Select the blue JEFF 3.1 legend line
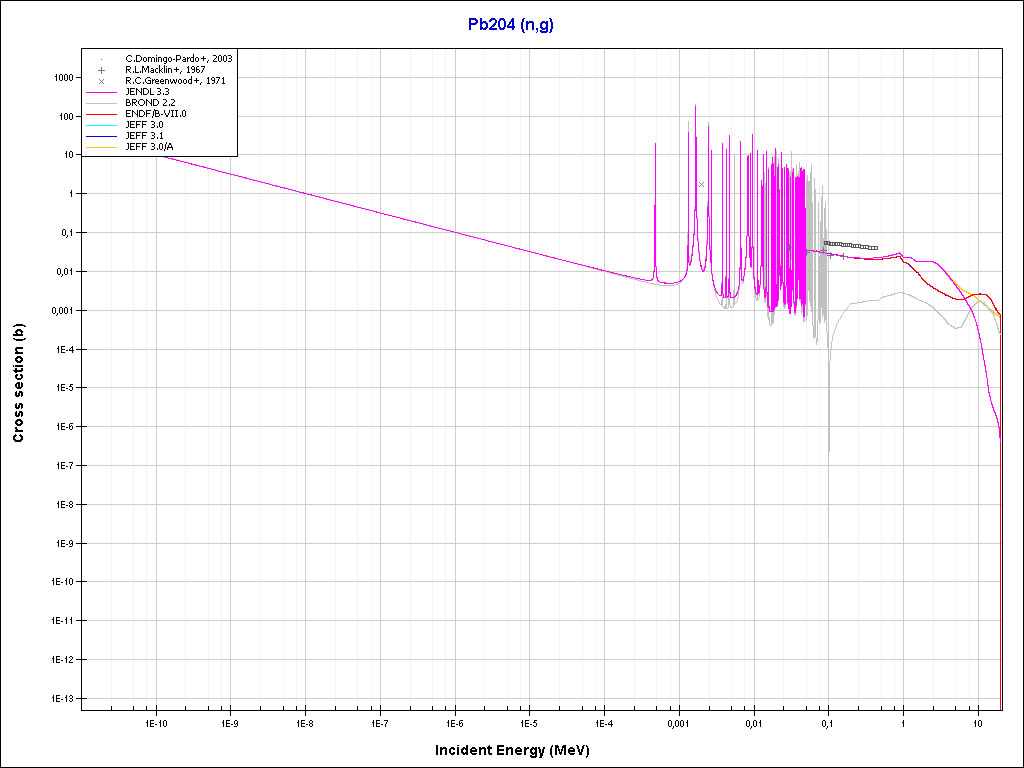The image size is (1024, 768). (x=102, y=136)
